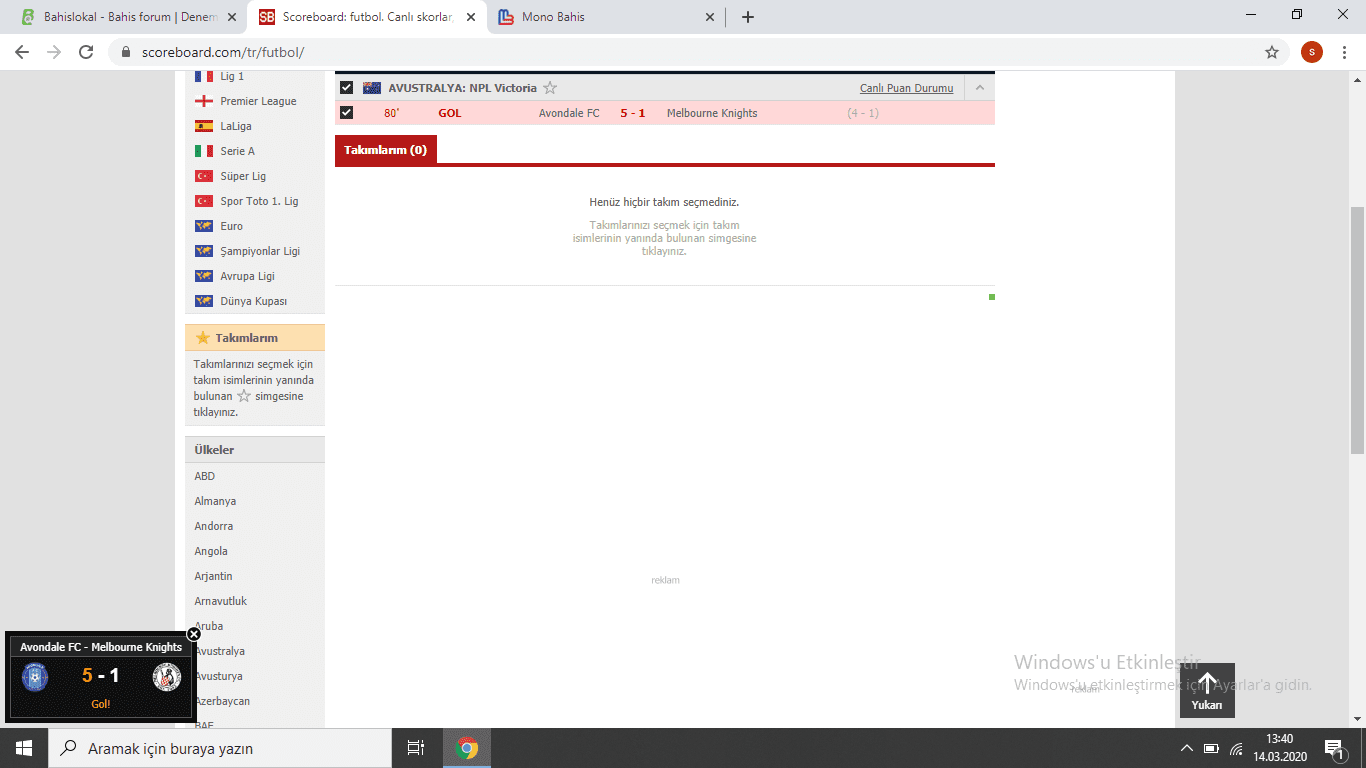Click the gold star in Takımlarım header
This screenshot has width=1366, height=768.
pyautogui.click(x=203, y=338)
